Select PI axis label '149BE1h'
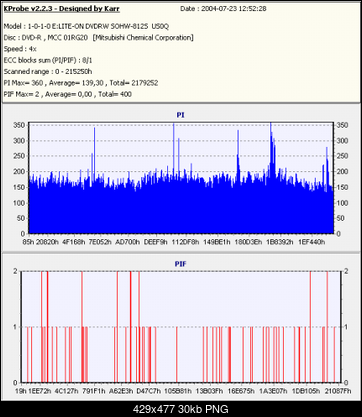This screenshot has height=417, width=362. pyautogui.click(x=217, y=242)
